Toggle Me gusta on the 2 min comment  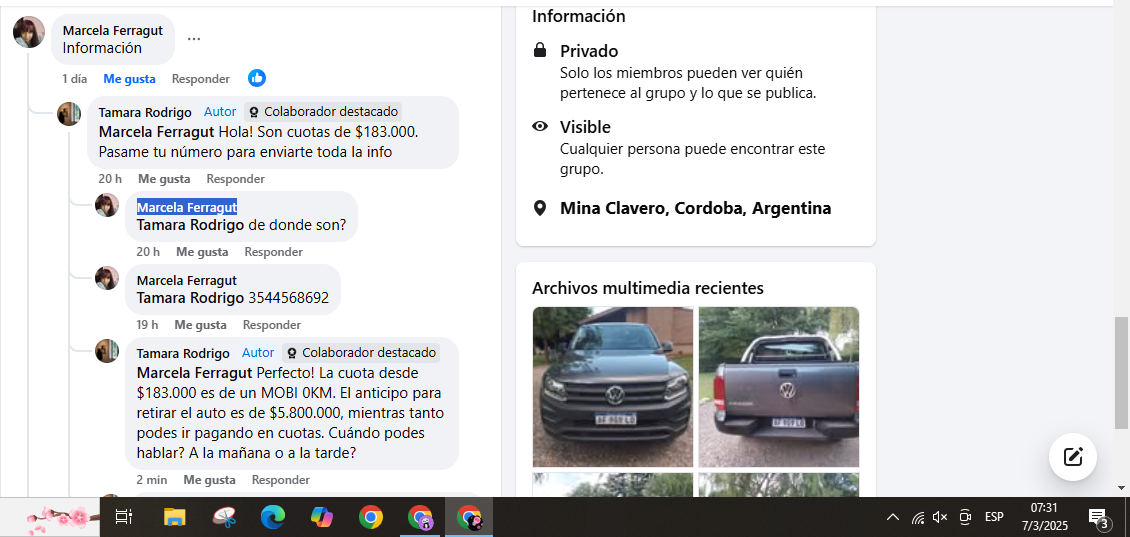pos(210,479)
